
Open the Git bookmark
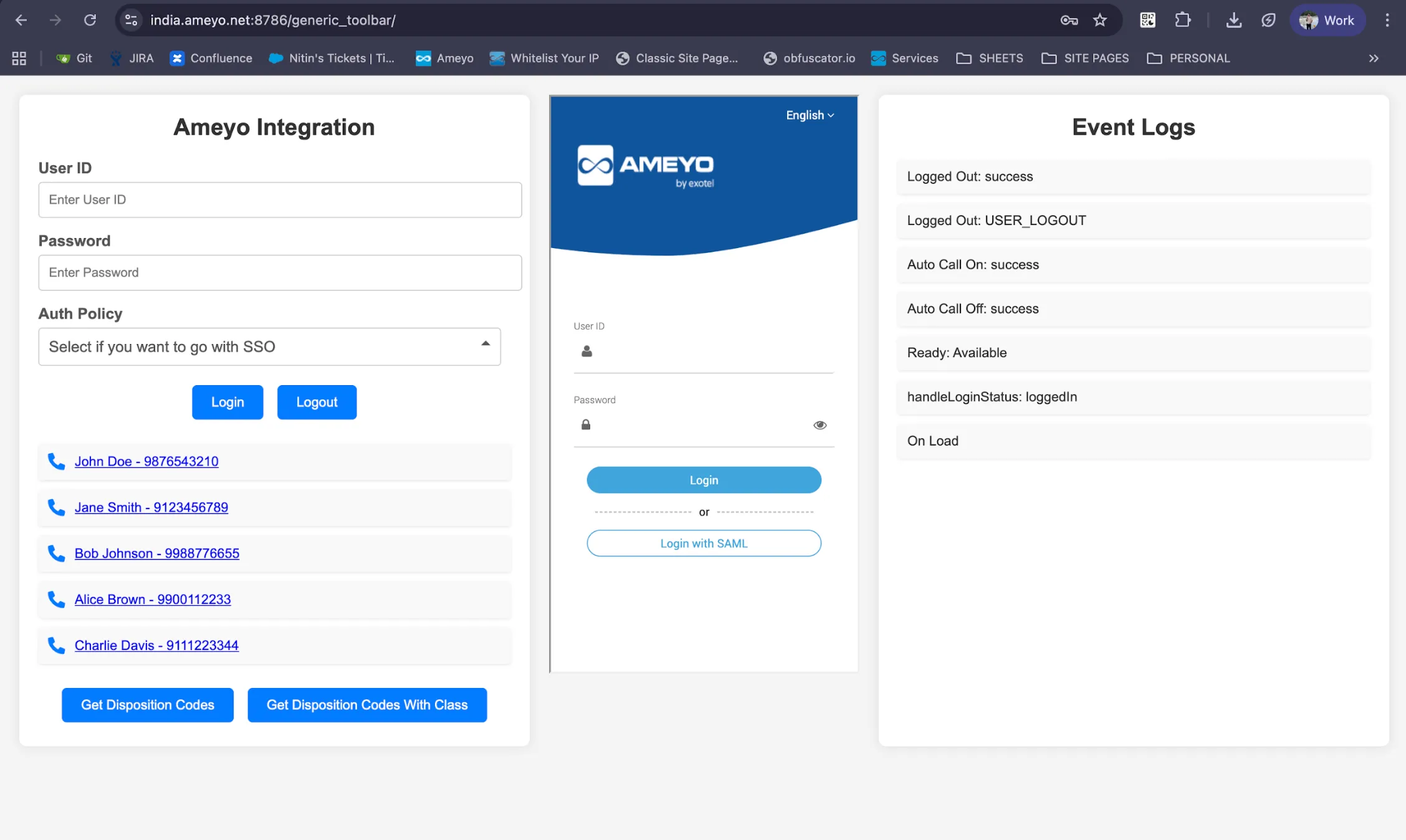[x=74, y=58]
